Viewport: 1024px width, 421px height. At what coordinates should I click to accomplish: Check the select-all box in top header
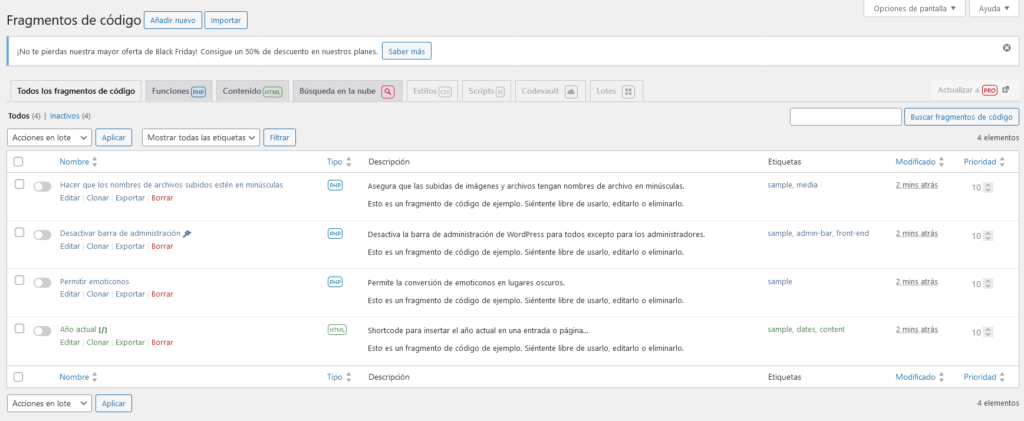[x=19, y=162]
